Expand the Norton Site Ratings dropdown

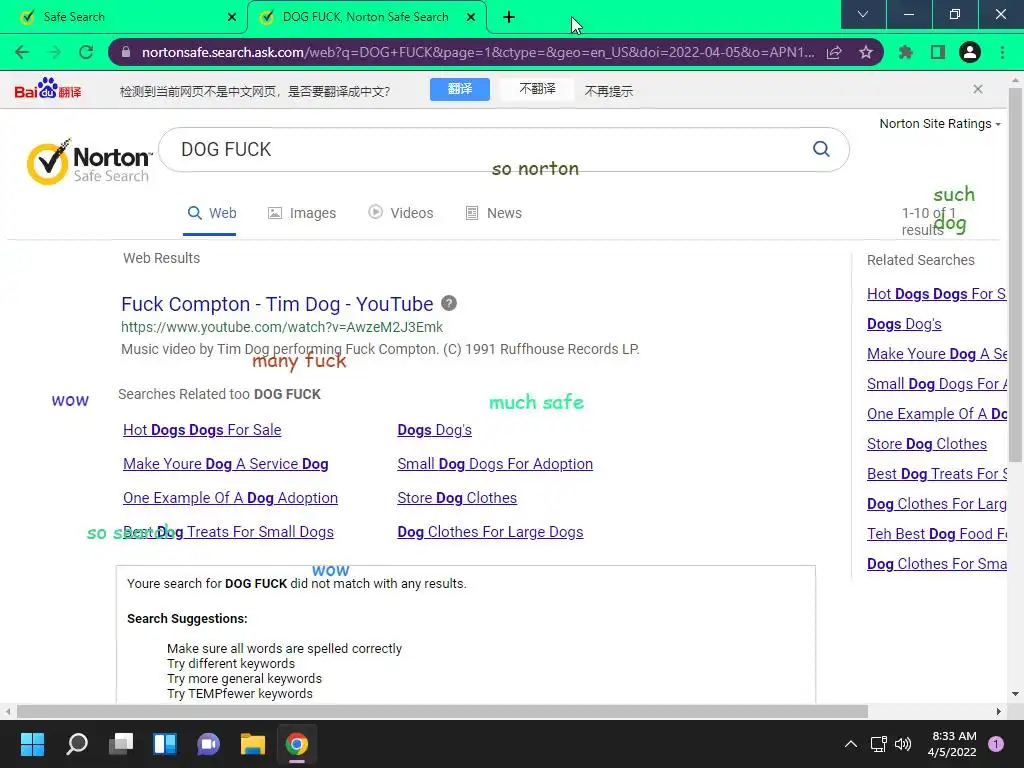(x=940, y=123)
